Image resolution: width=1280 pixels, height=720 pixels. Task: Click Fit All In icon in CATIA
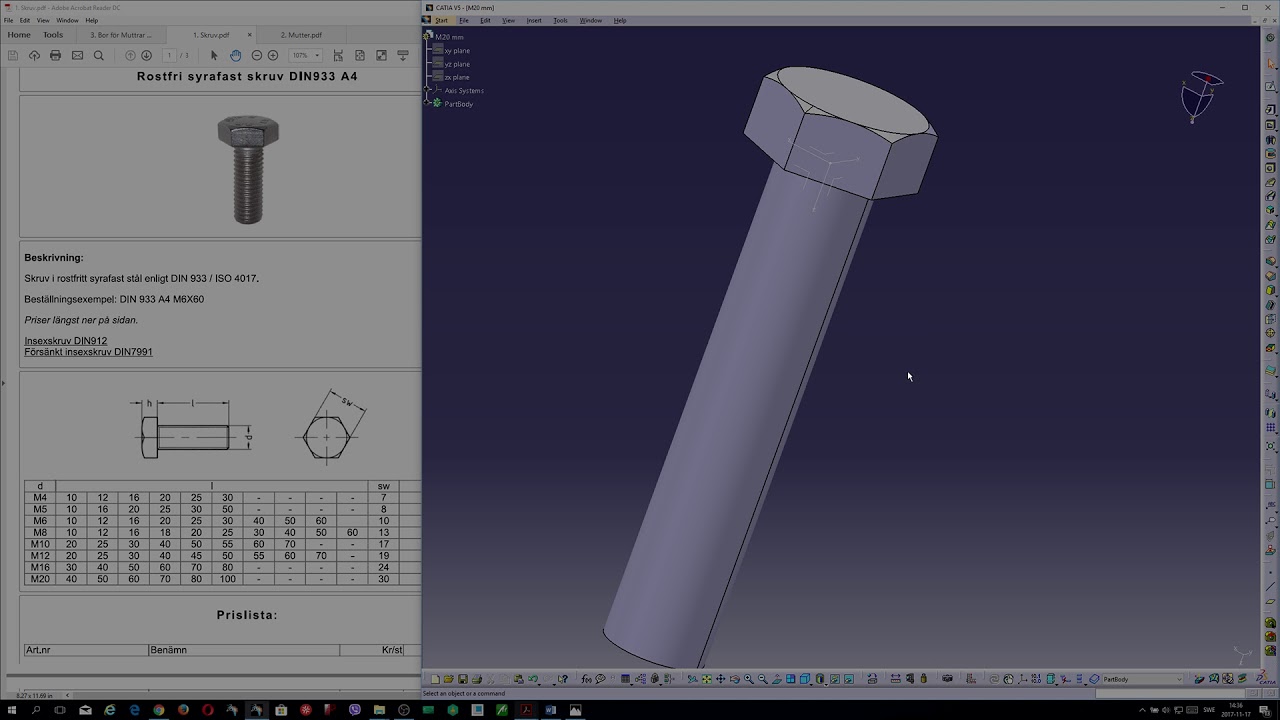coord(706,679)
